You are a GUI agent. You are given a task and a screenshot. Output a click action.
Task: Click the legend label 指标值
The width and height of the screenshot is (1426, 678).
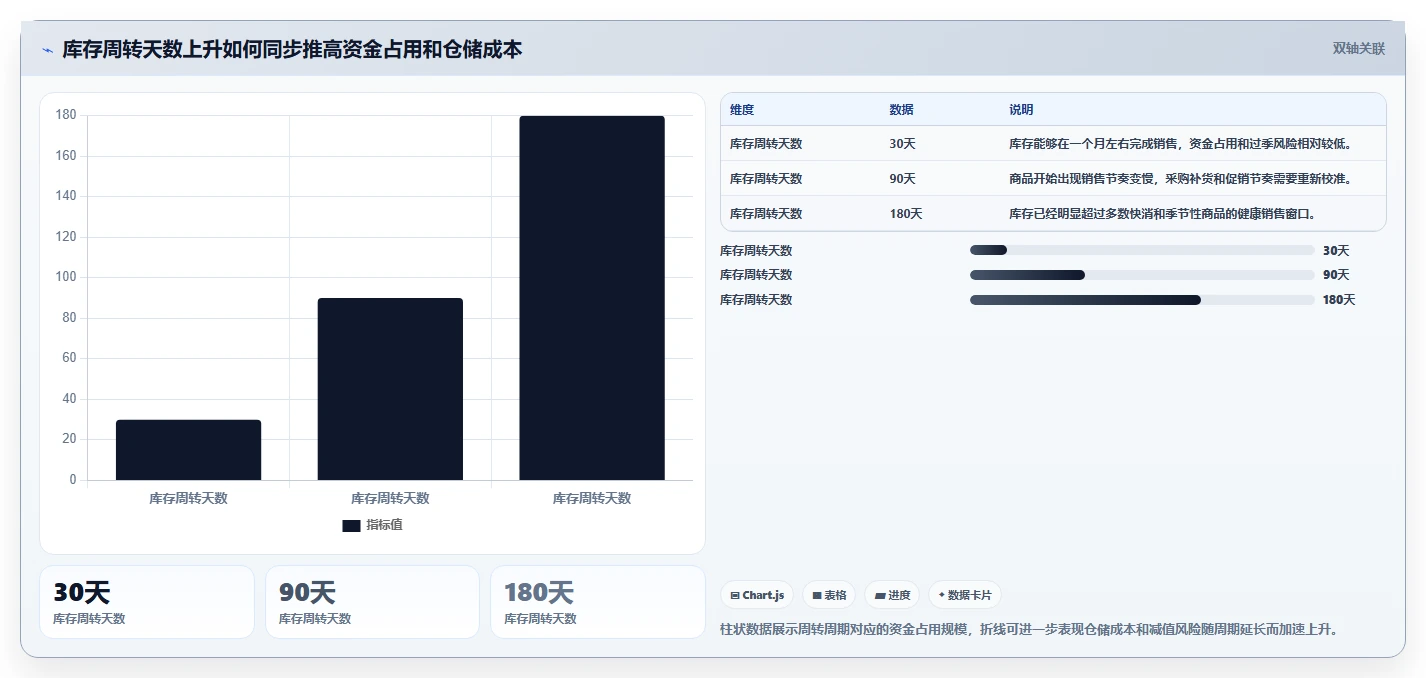click(x=384, y=525)
